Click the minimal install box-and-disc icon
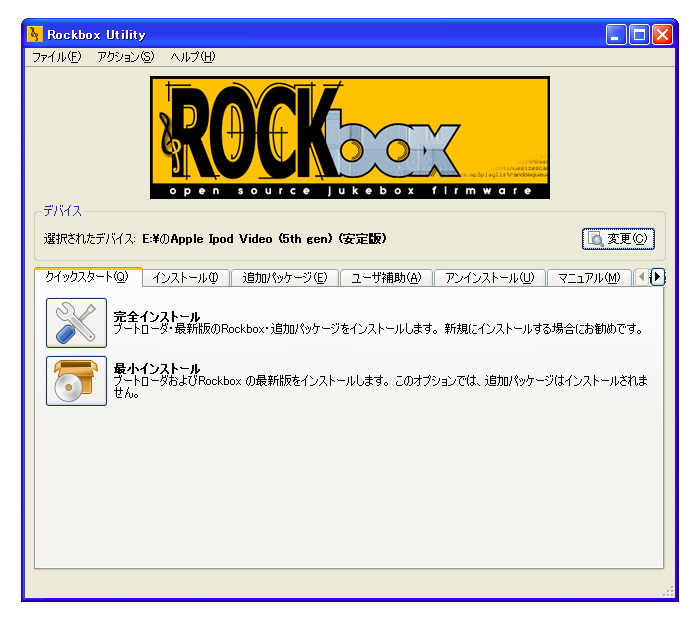700x620 pixels. point(76,381)
